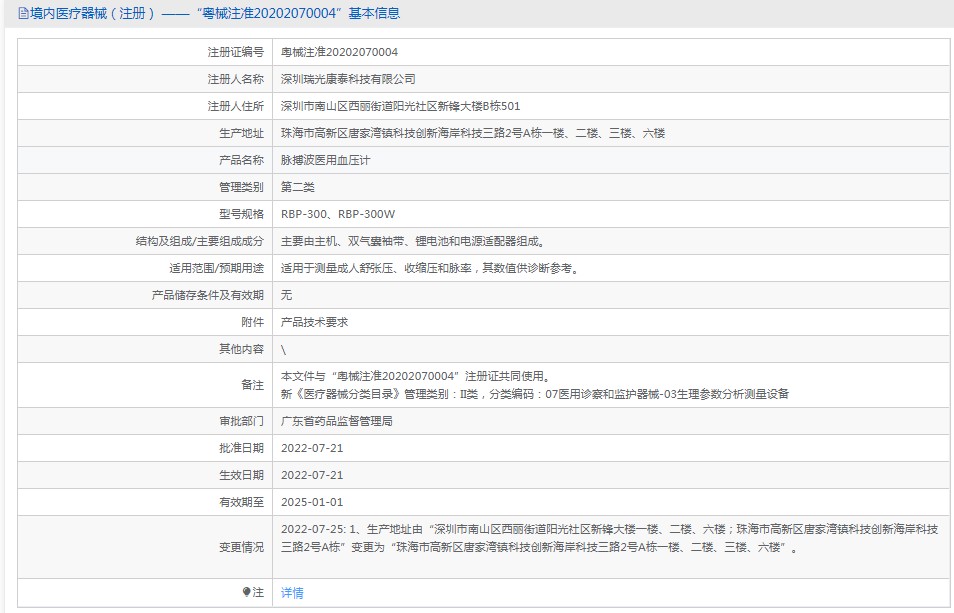Click model spec RBP-300、RBP-300W
This screenshot has height=613, width=954.
click(338, 214)
